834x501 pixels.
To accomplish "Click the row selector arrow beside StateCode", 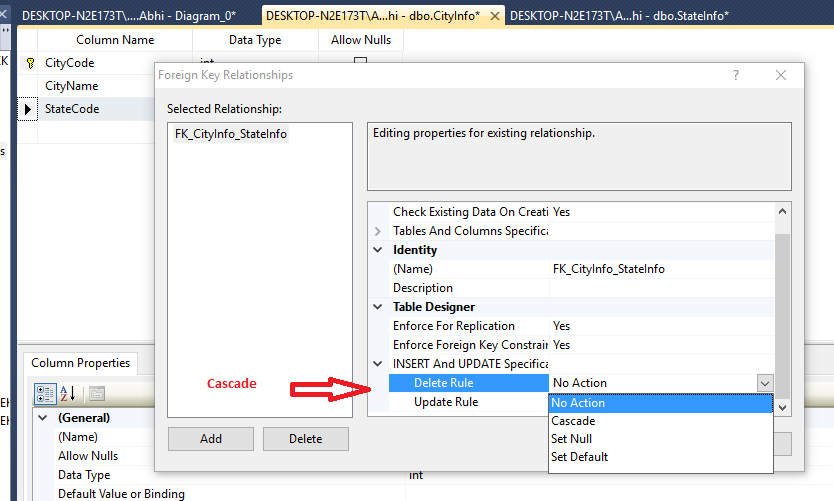I will click(28, 109).
